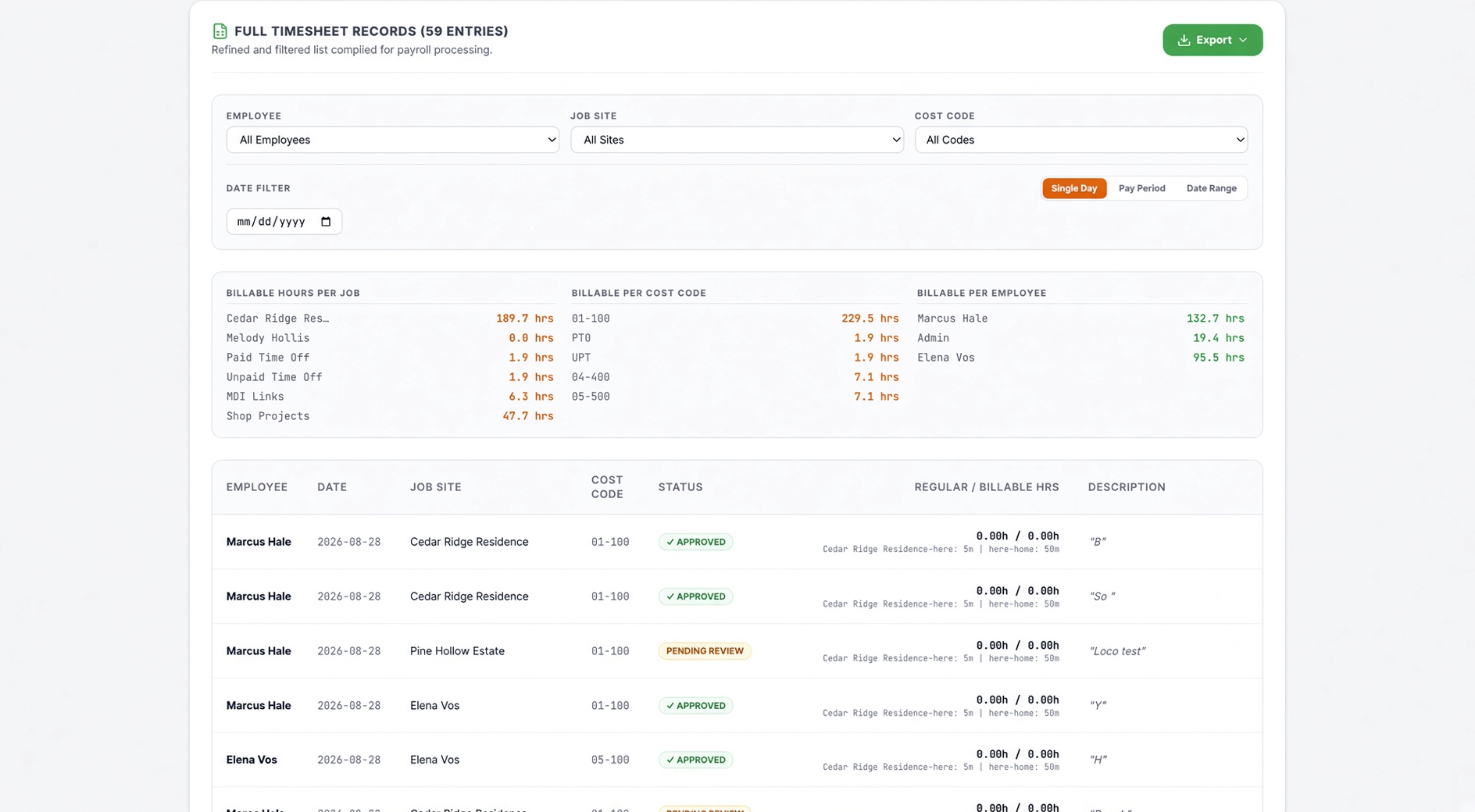
Task: Click the 132.7 hrs value
Action: coord(1215,319)
